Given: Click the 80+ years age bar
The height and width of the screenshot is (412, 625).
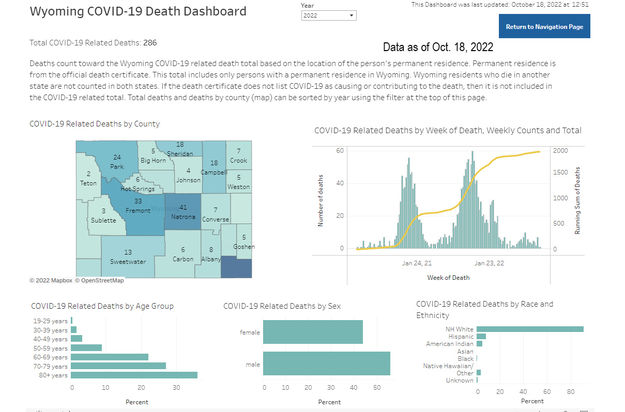Looking at the screenshot, I should pos(134,375).
